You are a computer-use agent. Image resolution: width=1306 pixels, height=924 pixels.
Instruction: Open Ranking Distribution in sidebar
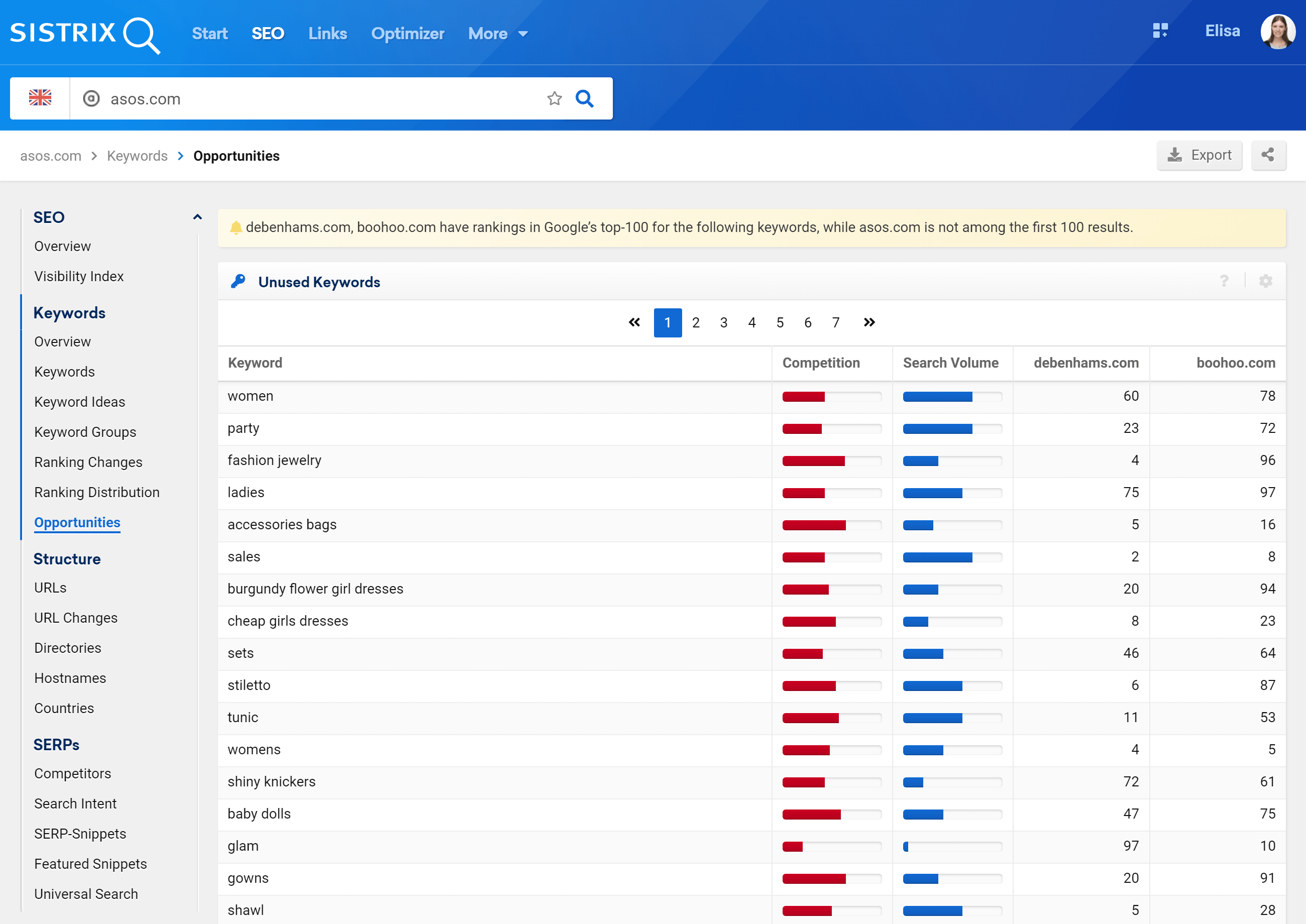tap(97, 492)
